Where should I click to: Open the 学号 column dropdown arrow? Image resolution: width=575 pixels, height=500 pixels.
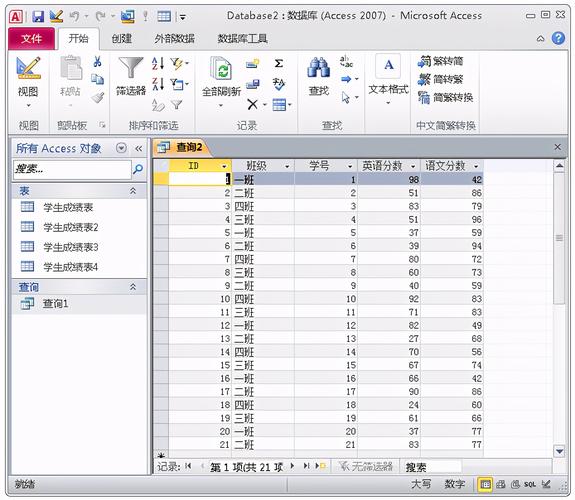tap(350, 167)
